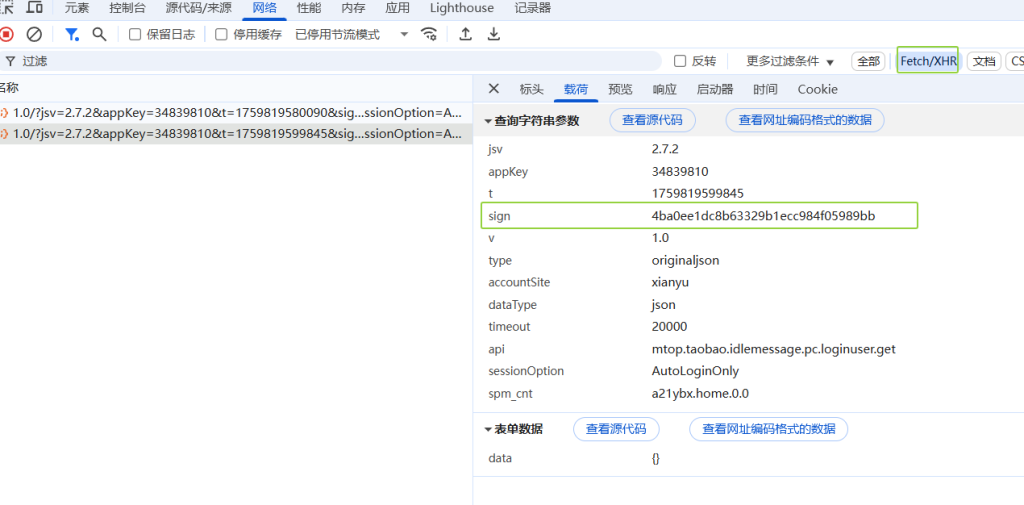
Task: Export HAR file with download arrow
Action: [x=494, y=34]
